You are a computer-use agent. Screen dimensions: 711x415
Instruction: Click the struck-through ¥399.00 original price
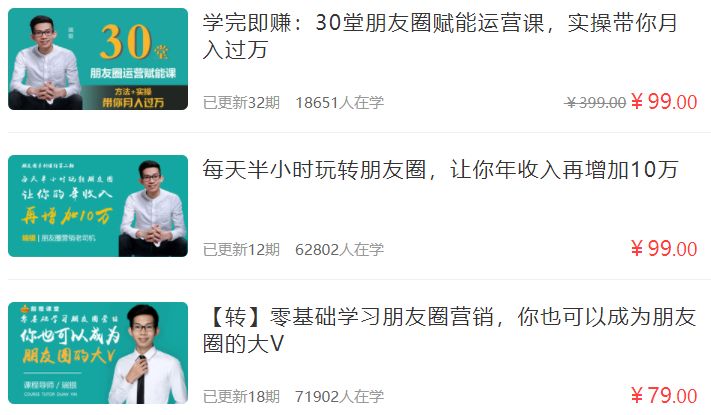pyautogui.click(x=595, y=103)
